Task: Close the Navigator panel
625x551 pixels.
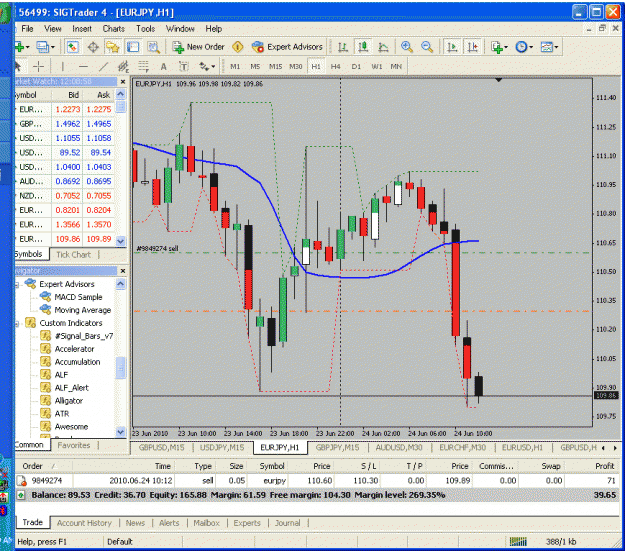Action: 123,271
